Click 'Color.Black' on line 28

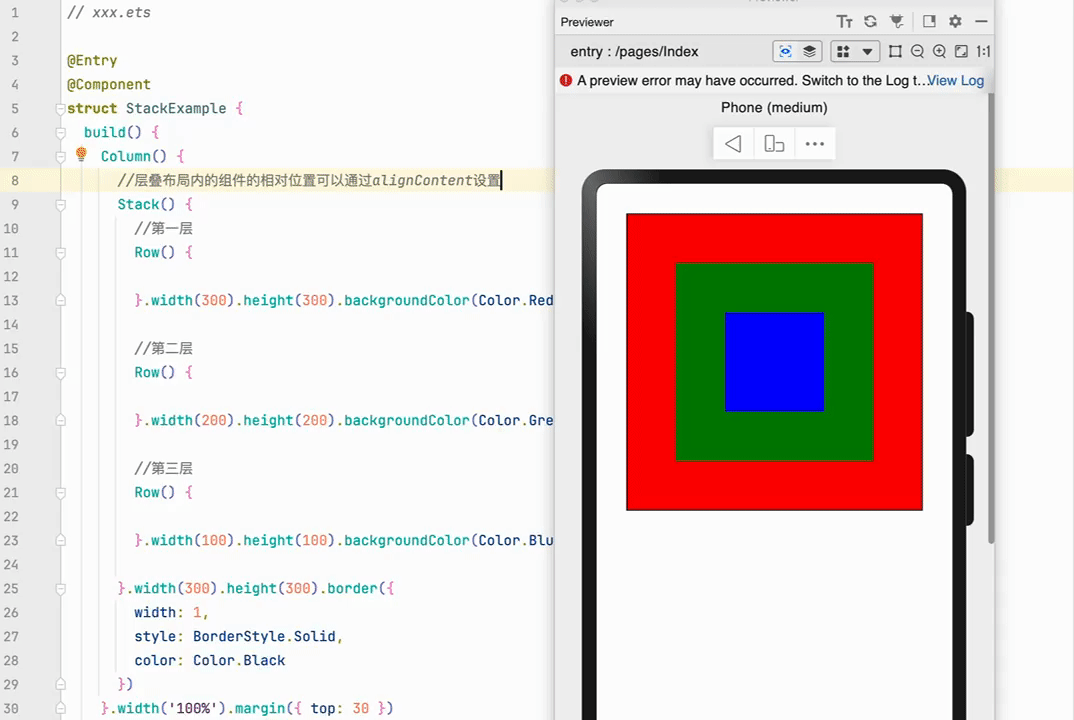(239, 660)
